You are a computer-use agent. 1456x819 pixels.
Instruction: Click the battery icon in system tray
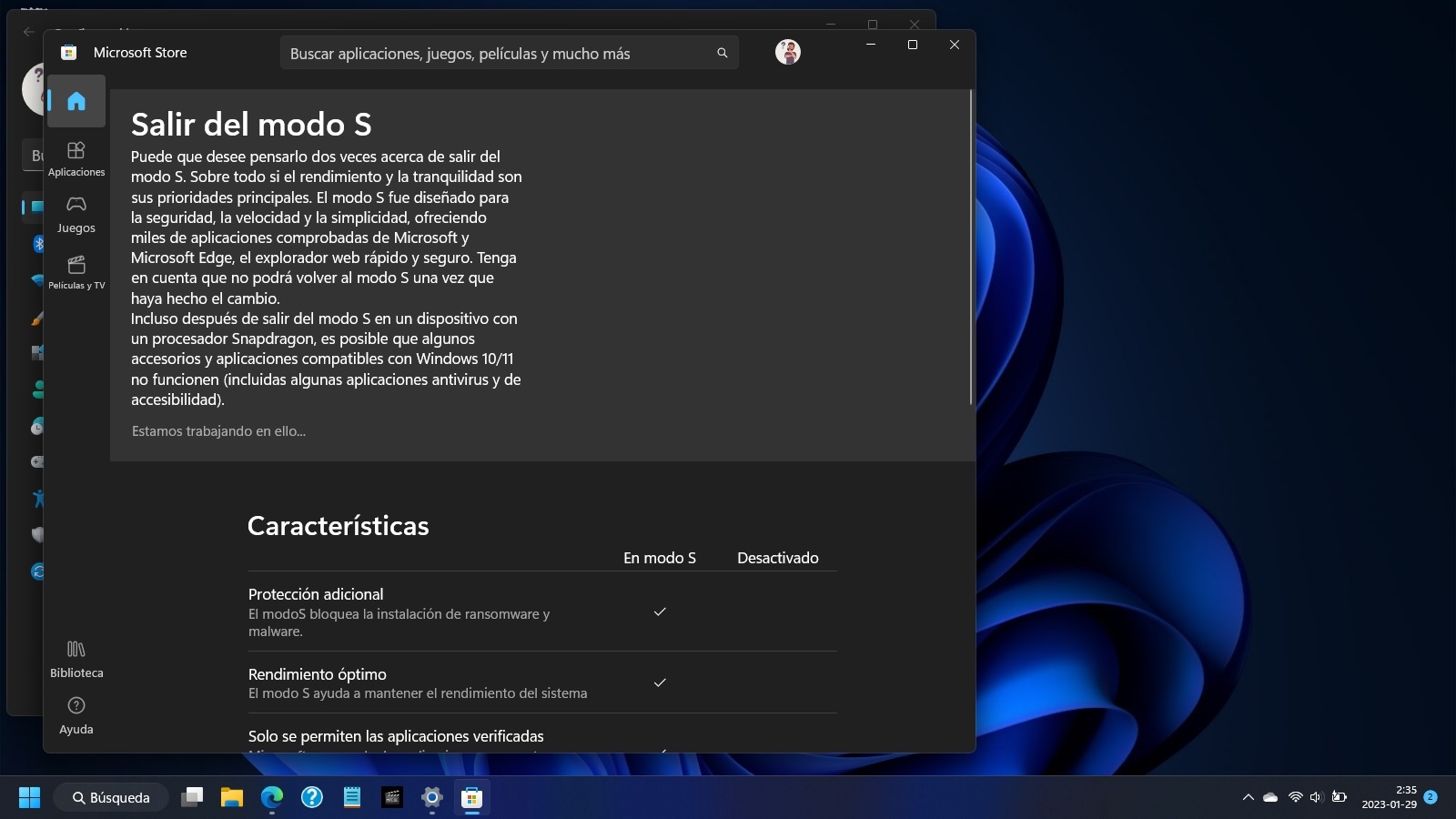[x=1339, y=797]
